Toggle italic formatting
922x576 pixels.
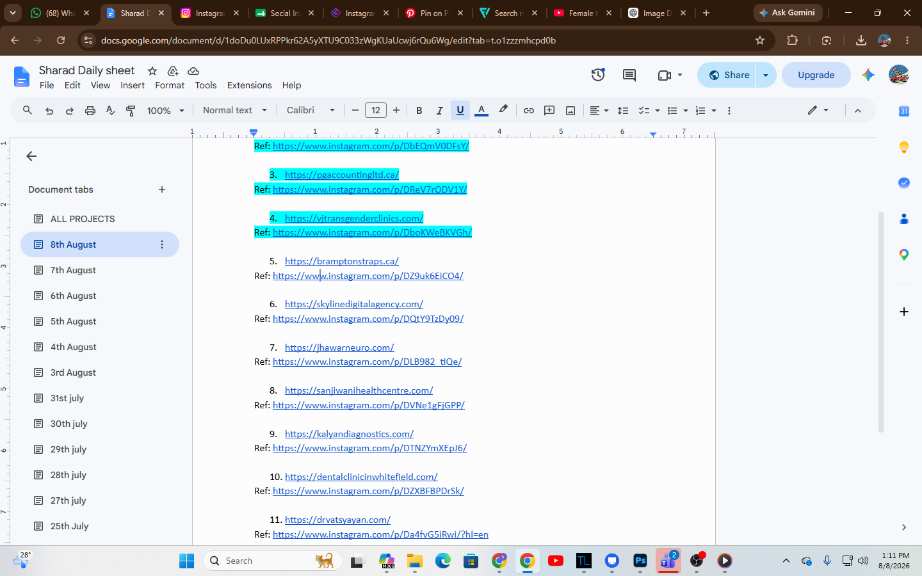pyautogui.click(x=439, y=110)
